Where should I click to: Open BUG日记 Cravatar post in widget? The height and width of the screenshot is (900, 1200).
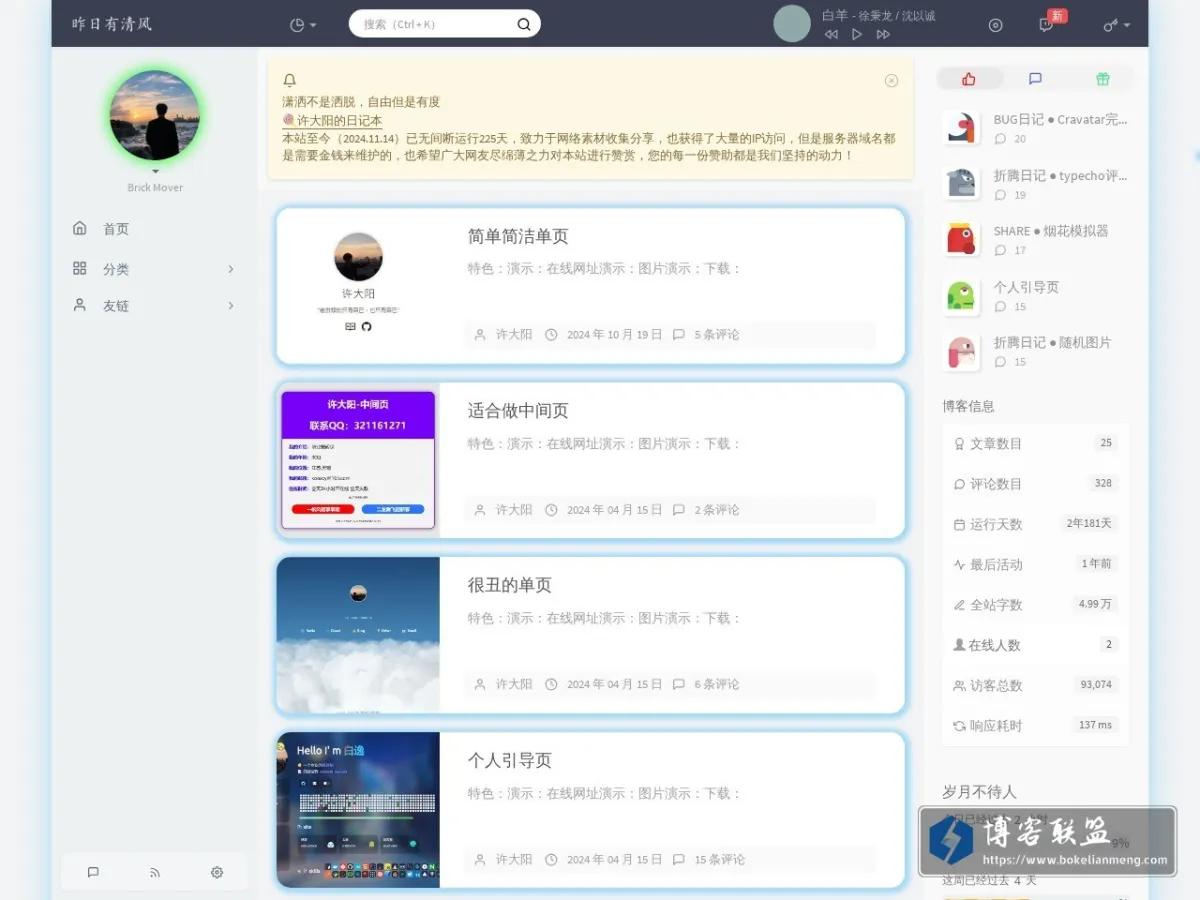coord(1060,120)
